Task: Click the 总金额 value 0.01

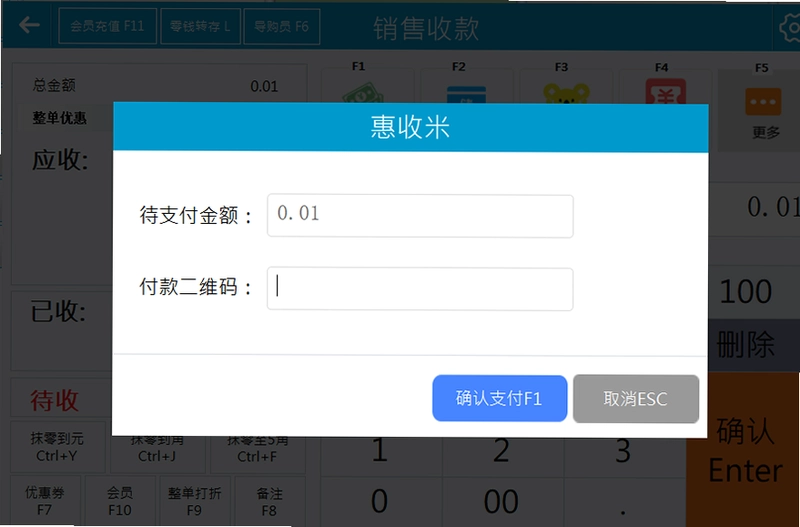Action: click(x=264, y=86)
